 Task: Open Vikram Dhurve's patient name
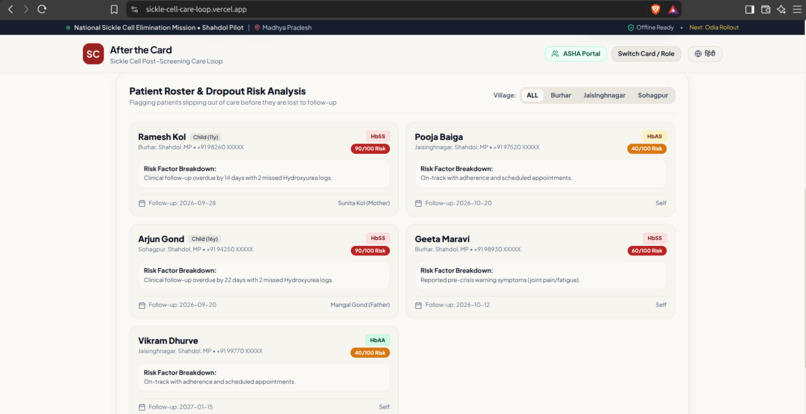[168, 340]
